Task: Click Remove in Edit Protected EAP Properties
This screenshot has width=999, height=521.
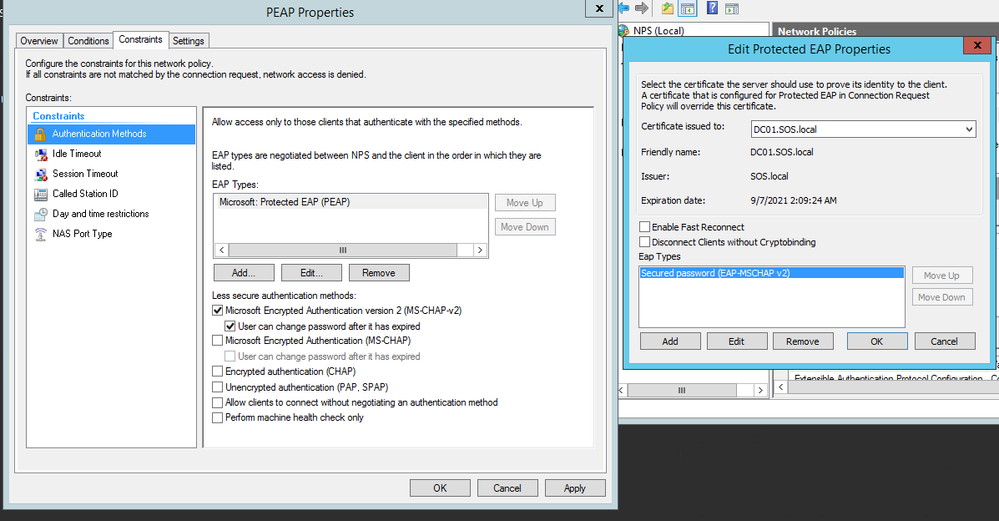Action: pyautogui.click(x=803, y=341)
